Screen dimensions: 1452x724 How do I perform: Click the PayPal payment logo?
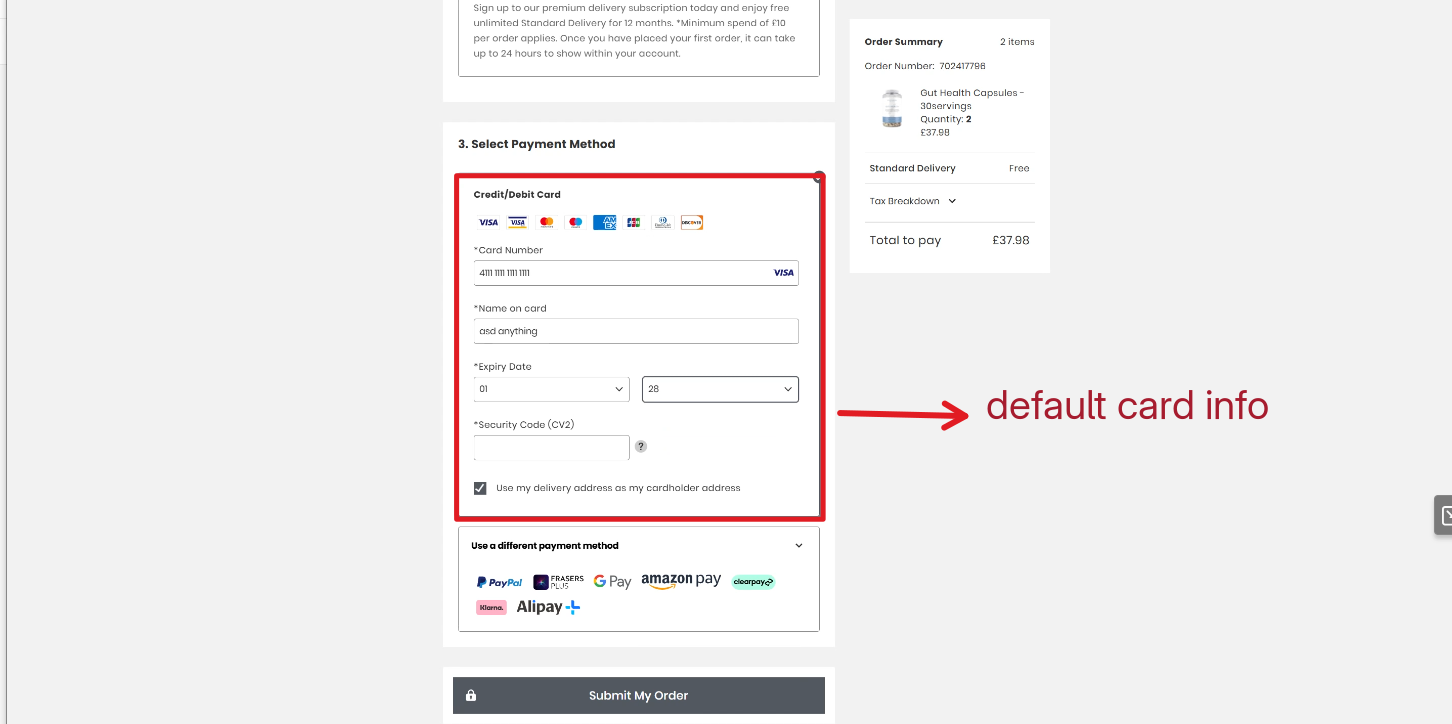pos(499,582)
